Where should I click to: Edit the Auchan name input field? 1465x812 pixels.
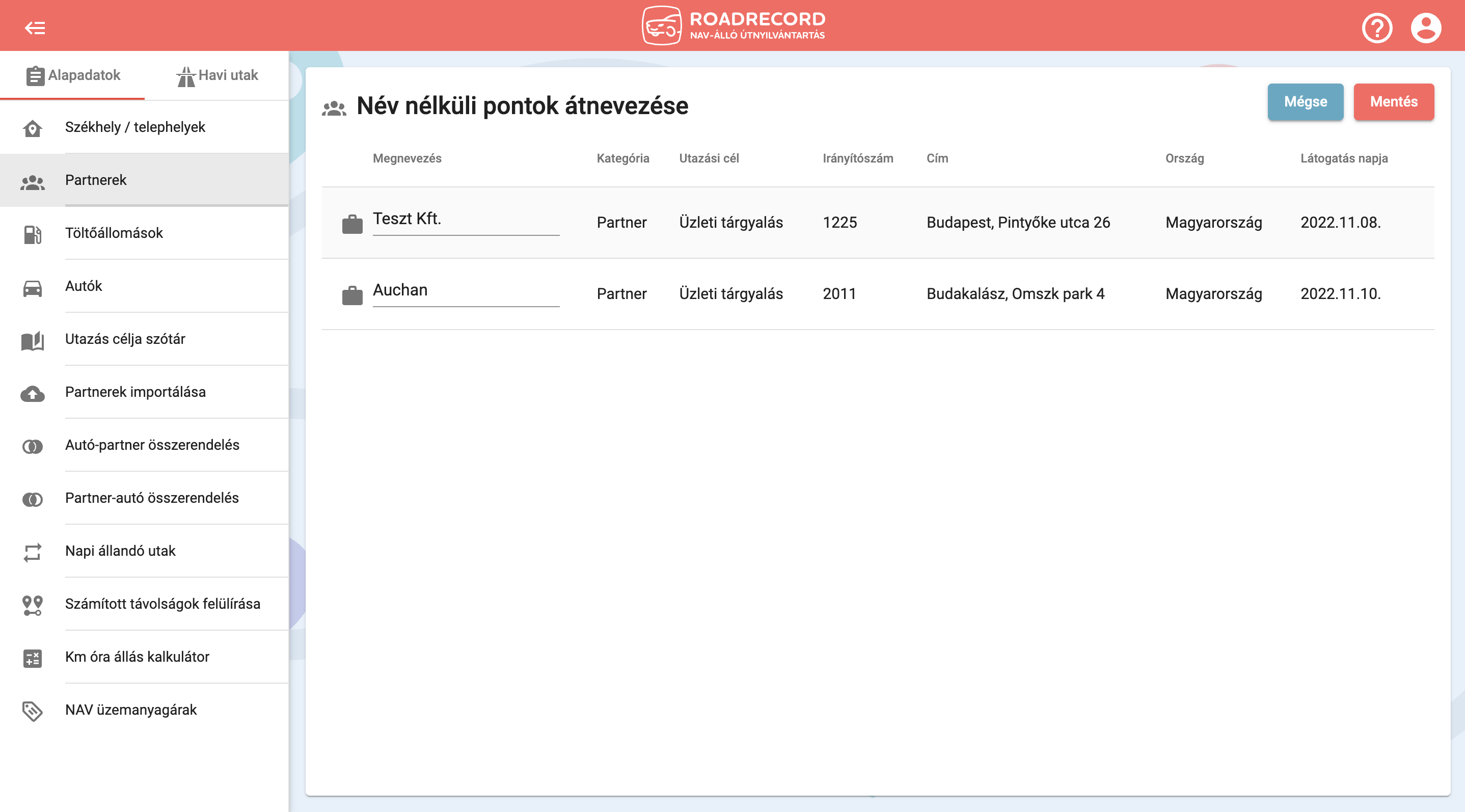click(466, 291)
